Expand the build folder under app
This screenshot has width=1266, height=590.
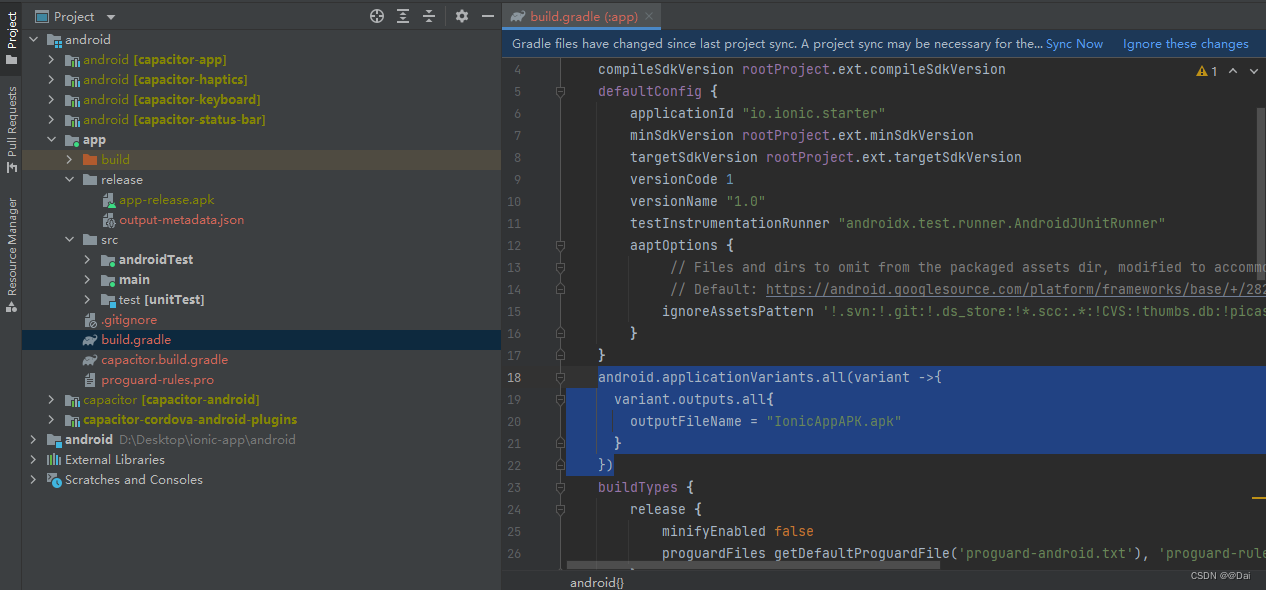point(69,160)
